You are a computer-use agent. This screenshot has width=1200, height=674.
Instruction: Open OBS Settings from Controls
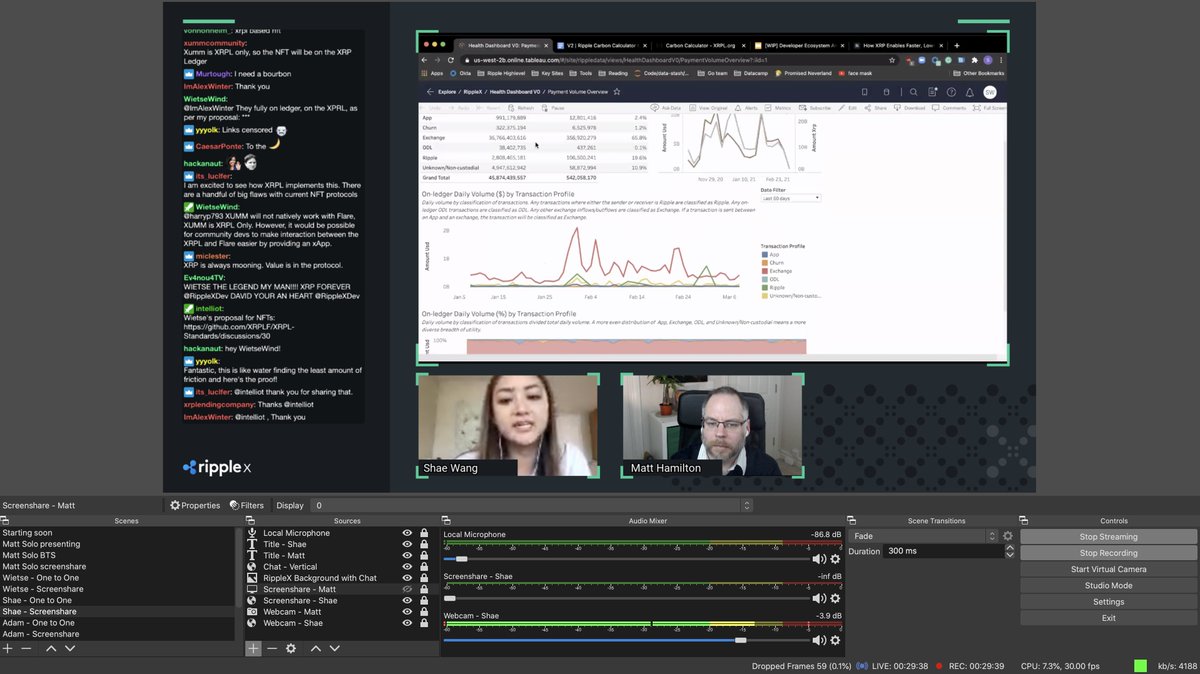click(x=1108, y=602)
